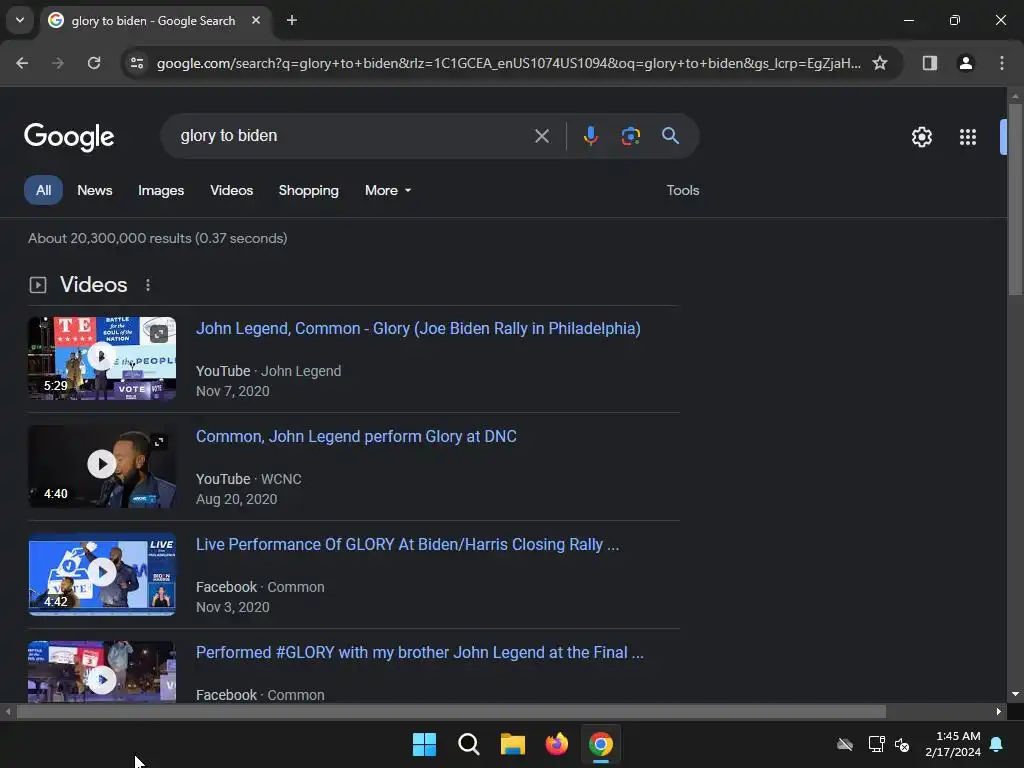Open the OneDrive cloud tray icon
The width and height of the screenshot is (1024, 768).
tap(844, 744)
